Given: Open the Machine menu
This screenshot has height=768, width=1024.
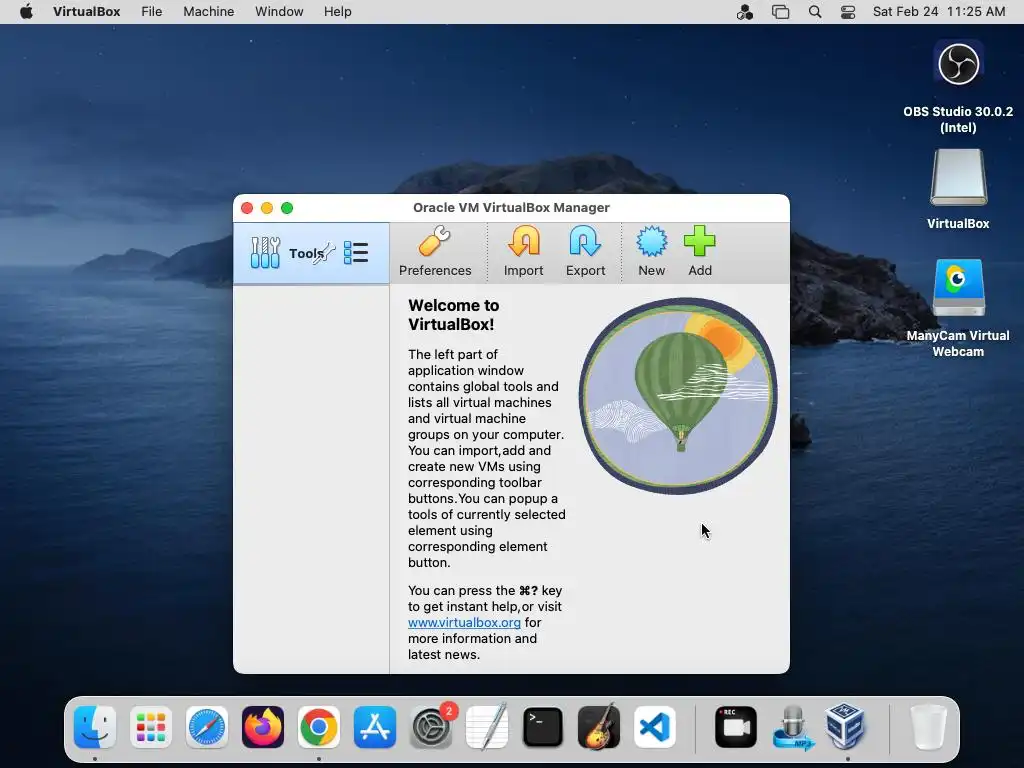Looking at the screenshot, I should pos(208,12).
